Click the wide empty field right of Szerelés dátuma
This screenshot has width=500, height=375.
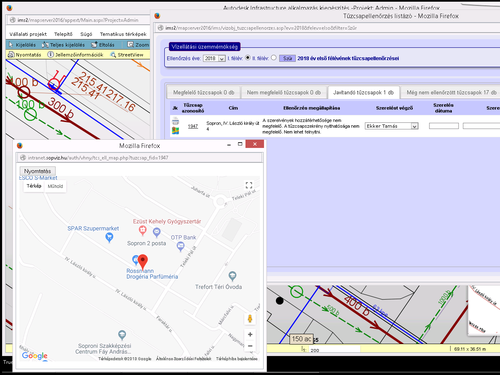pos(481,126)
